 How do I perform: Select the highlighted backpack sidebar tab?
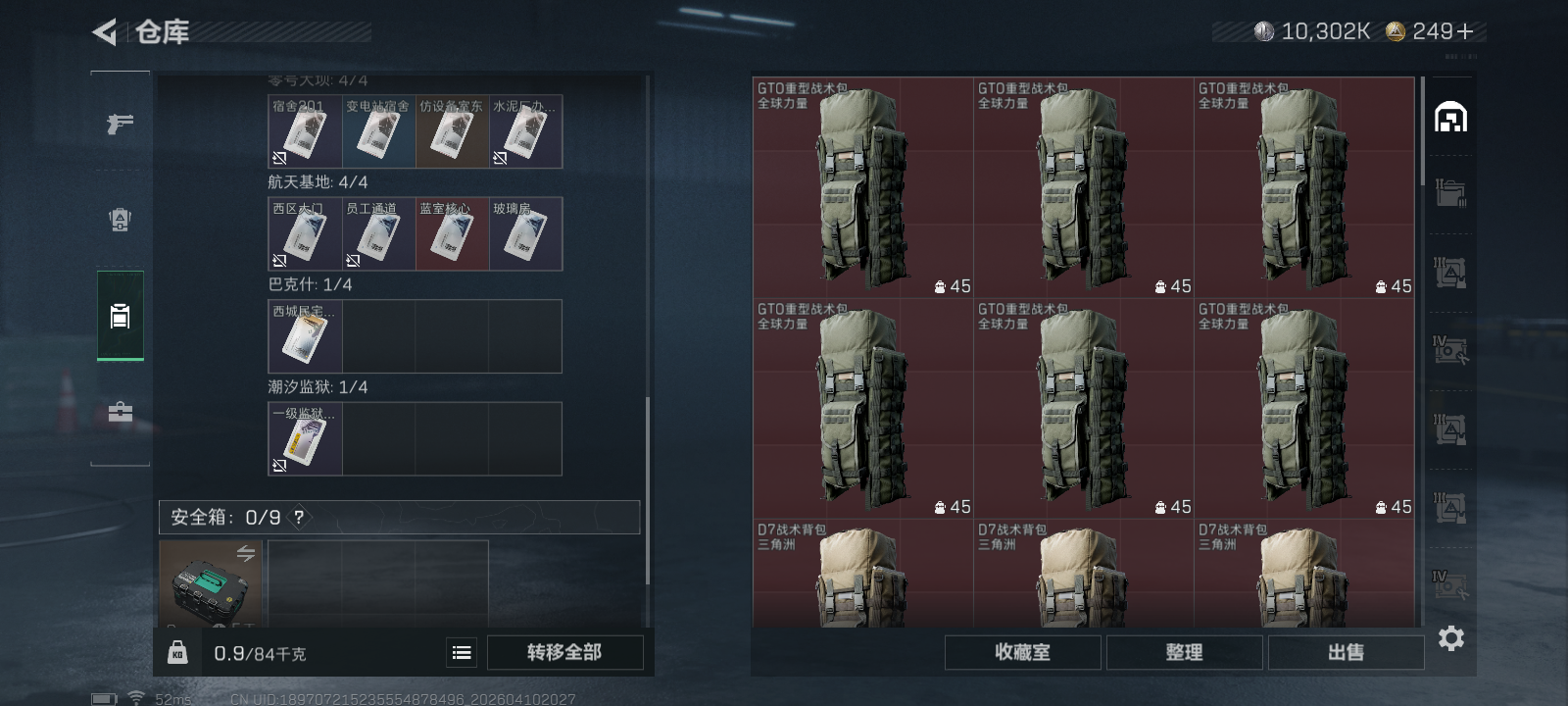pos(120,316)
